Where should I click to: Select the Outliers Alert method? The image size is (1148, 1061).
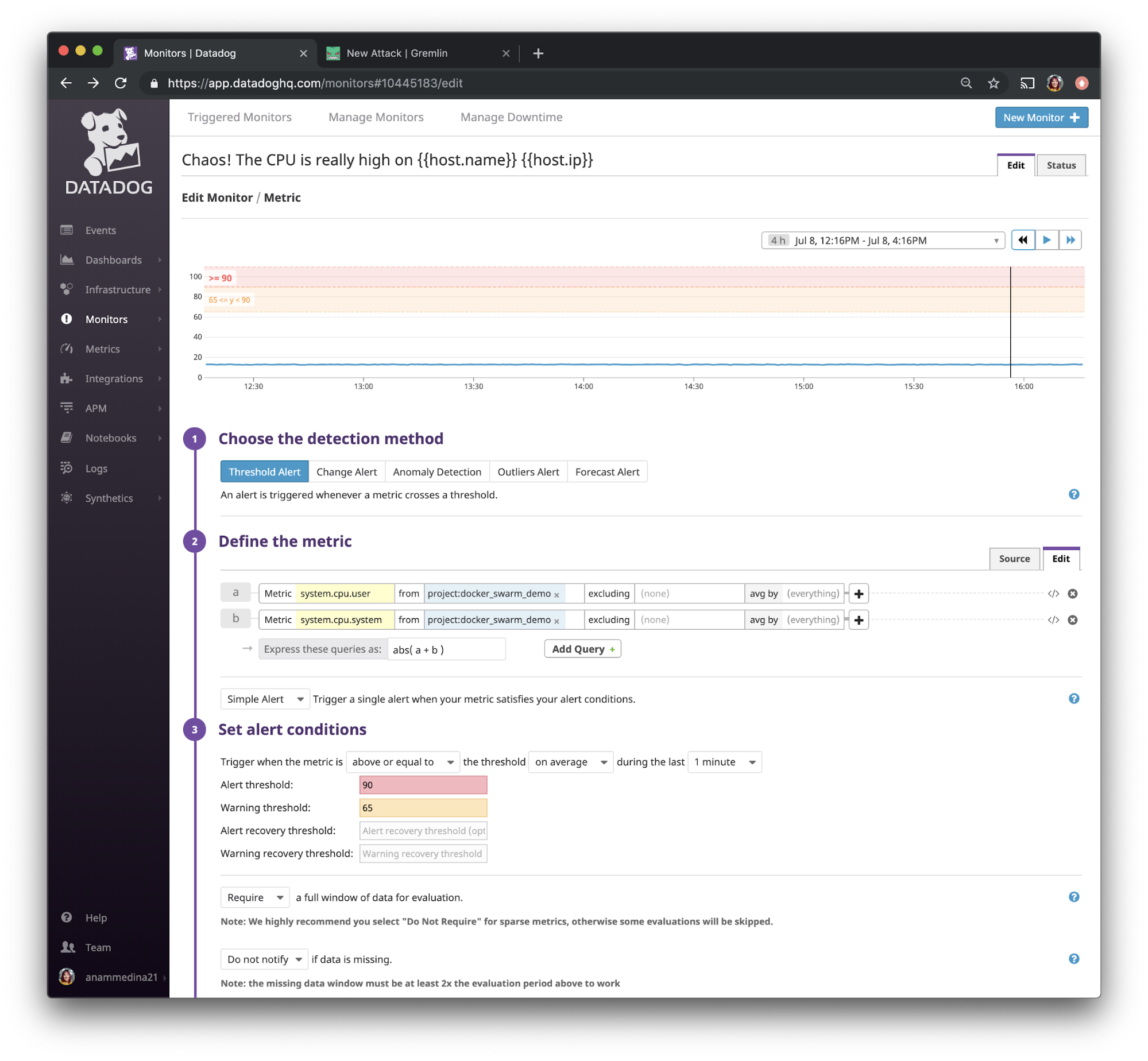click(x=528, y=472)
